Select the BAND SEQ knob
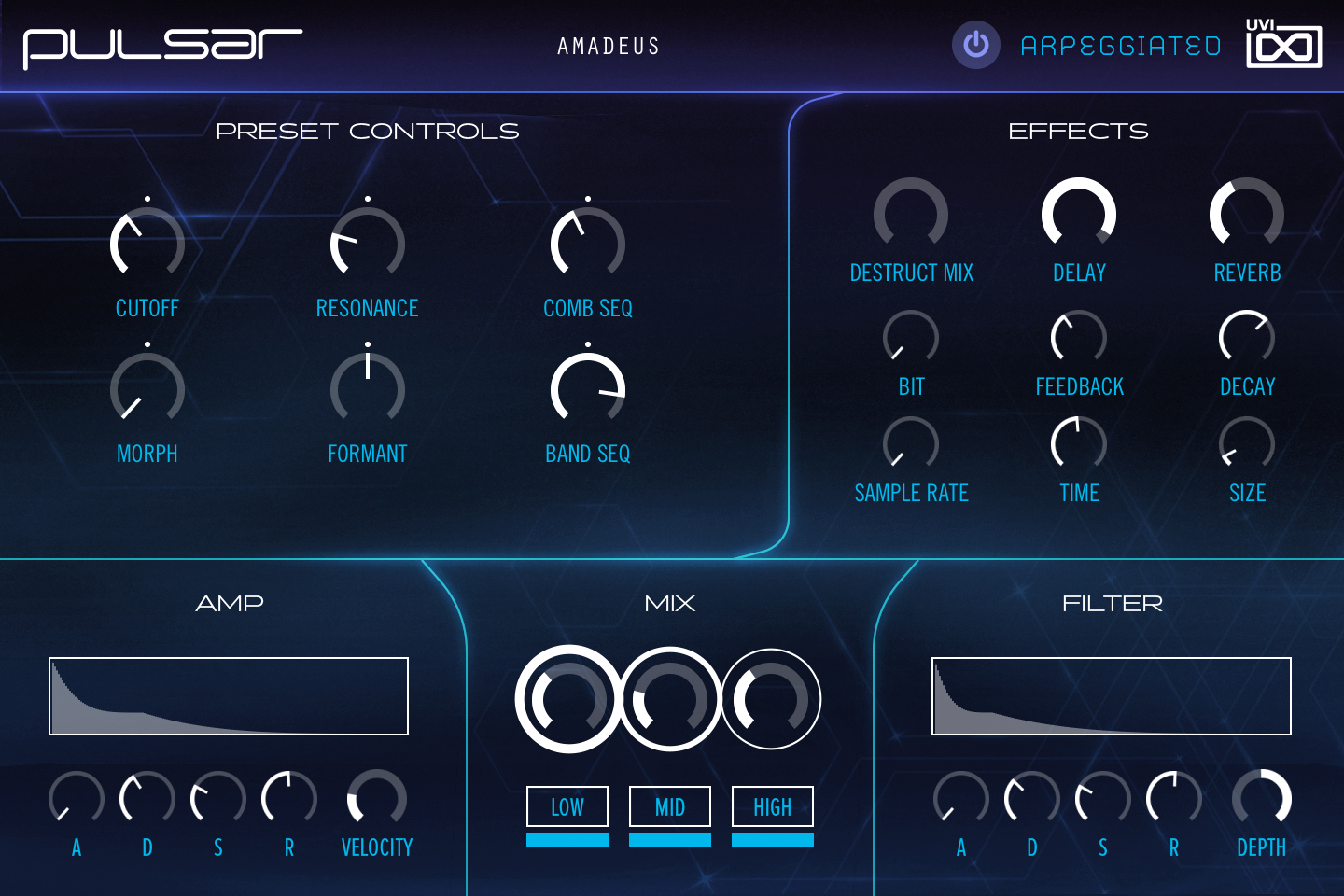Screen dimensions: 1344x896 pos(588,388)
